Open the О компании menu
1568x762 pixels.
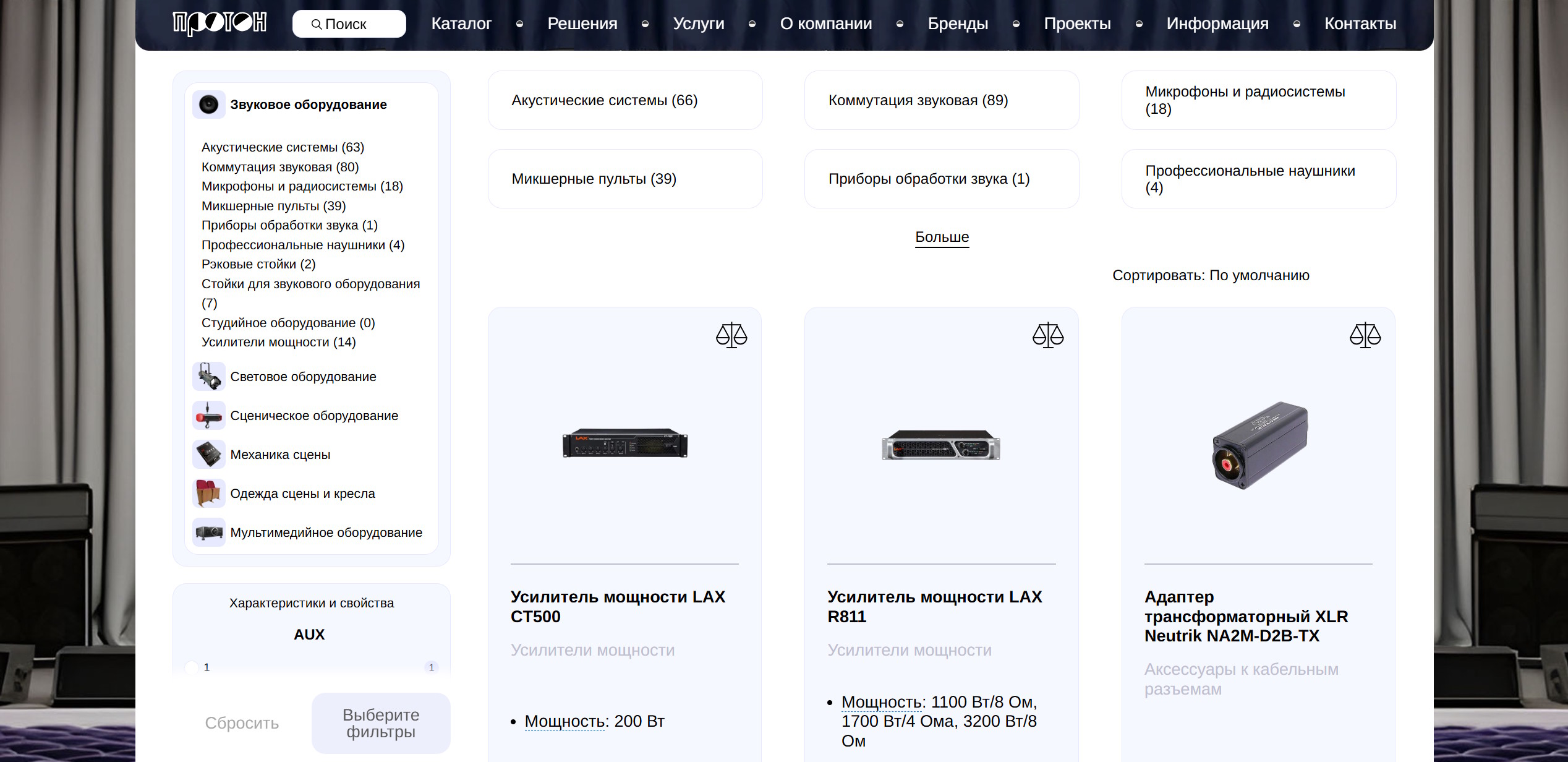[x=826, y=24]
